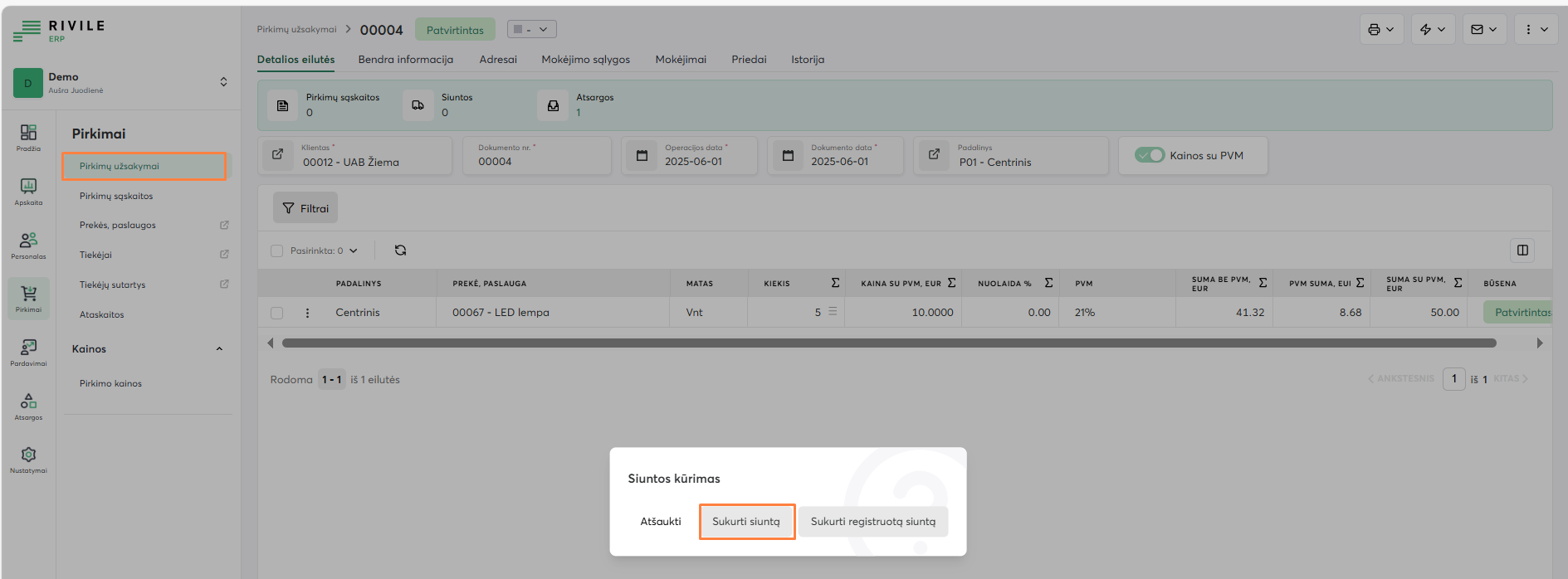Open the Pirkimai cart icon in sidebar

(28, 297)
